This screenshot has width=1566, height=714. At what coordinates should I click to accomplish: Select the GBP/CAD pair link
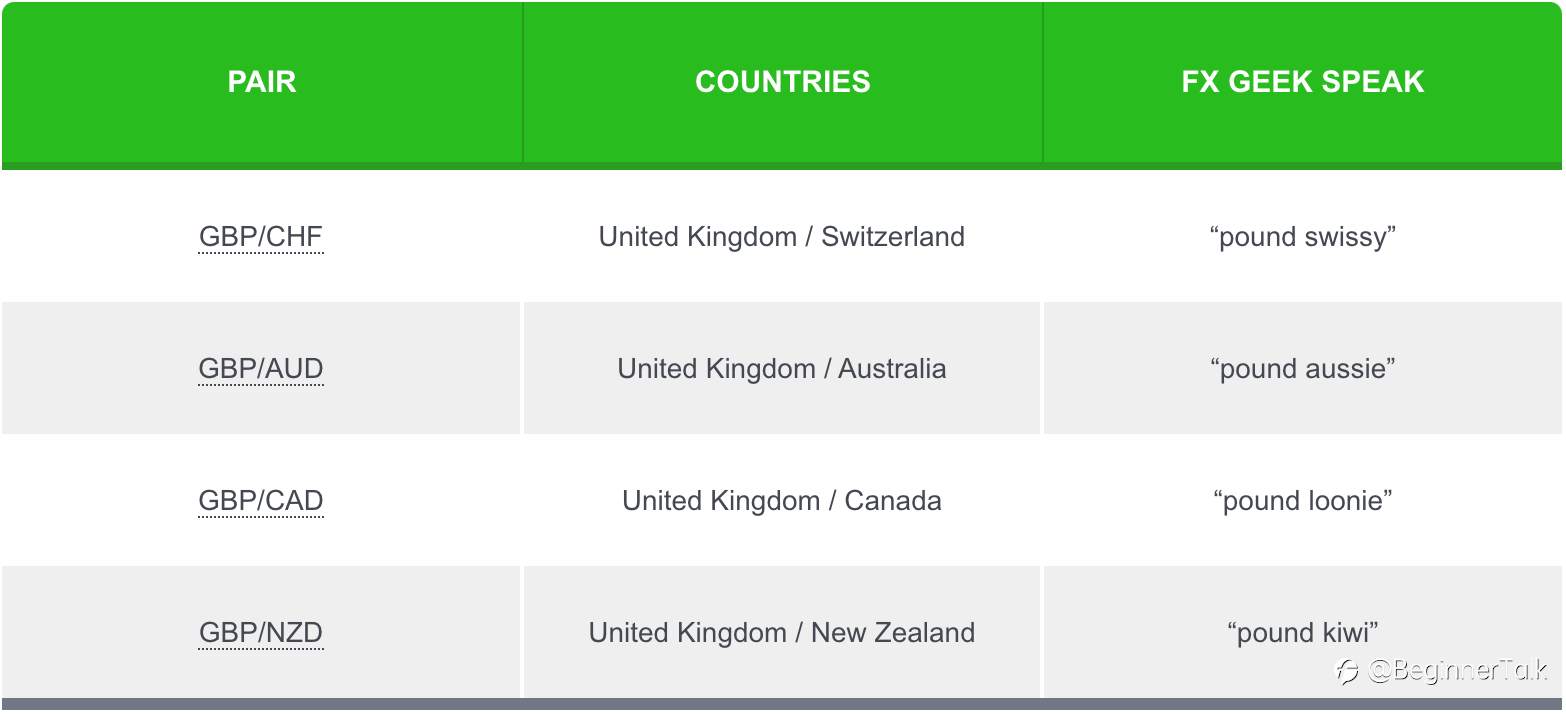[x=261, y=501]
